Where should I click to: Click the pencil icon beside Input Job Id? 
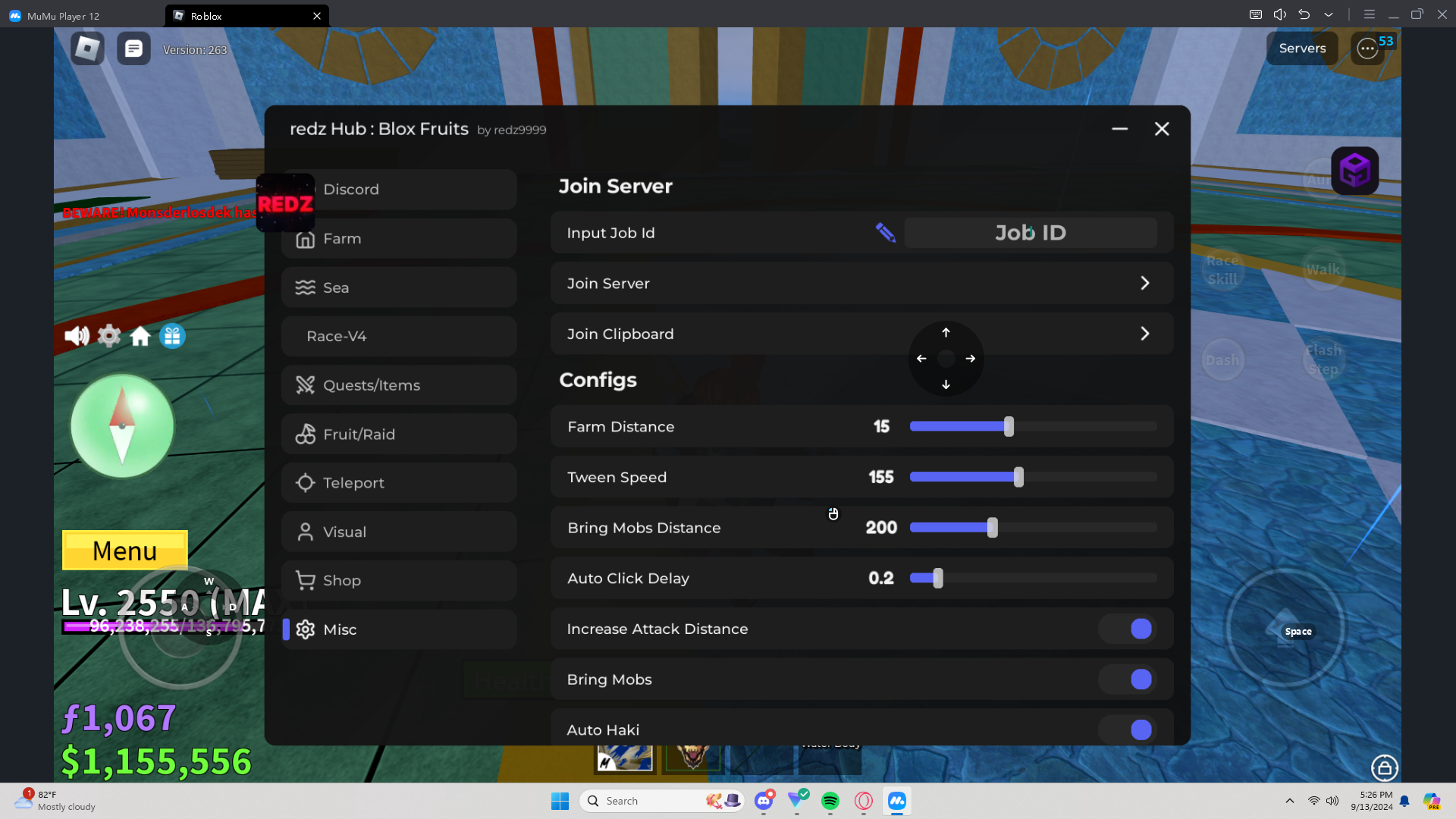coord(885,233)
